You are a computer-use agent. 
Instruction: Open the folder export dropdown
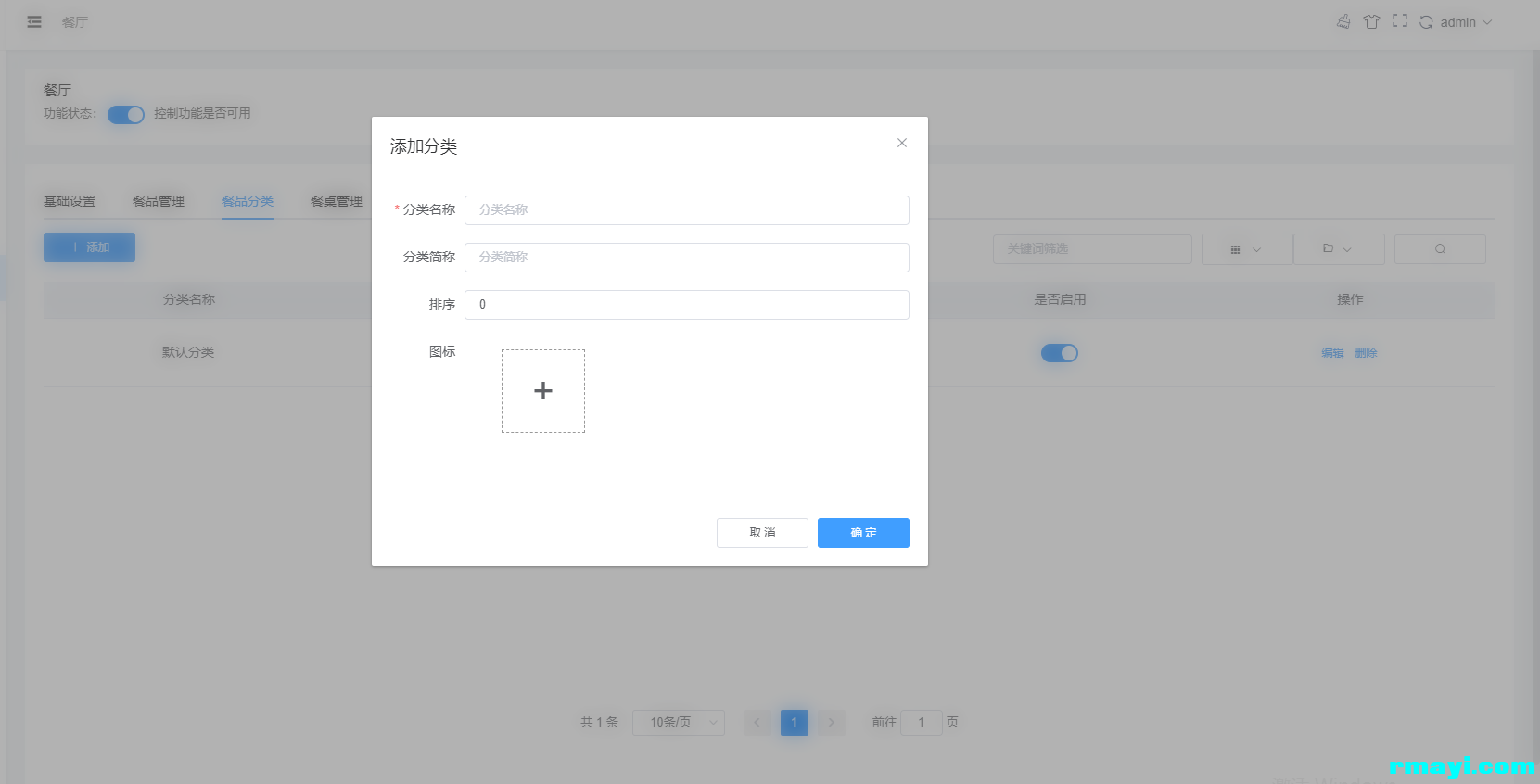coord(1338,249)
